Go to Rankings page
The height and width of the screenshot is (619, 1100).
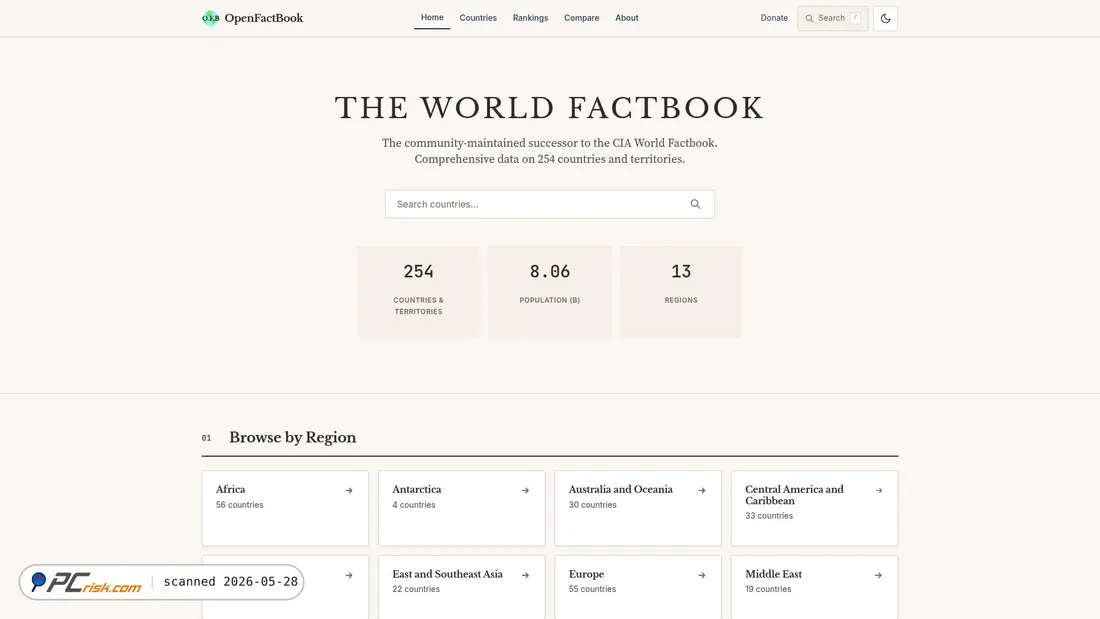[x=530, y=18]
